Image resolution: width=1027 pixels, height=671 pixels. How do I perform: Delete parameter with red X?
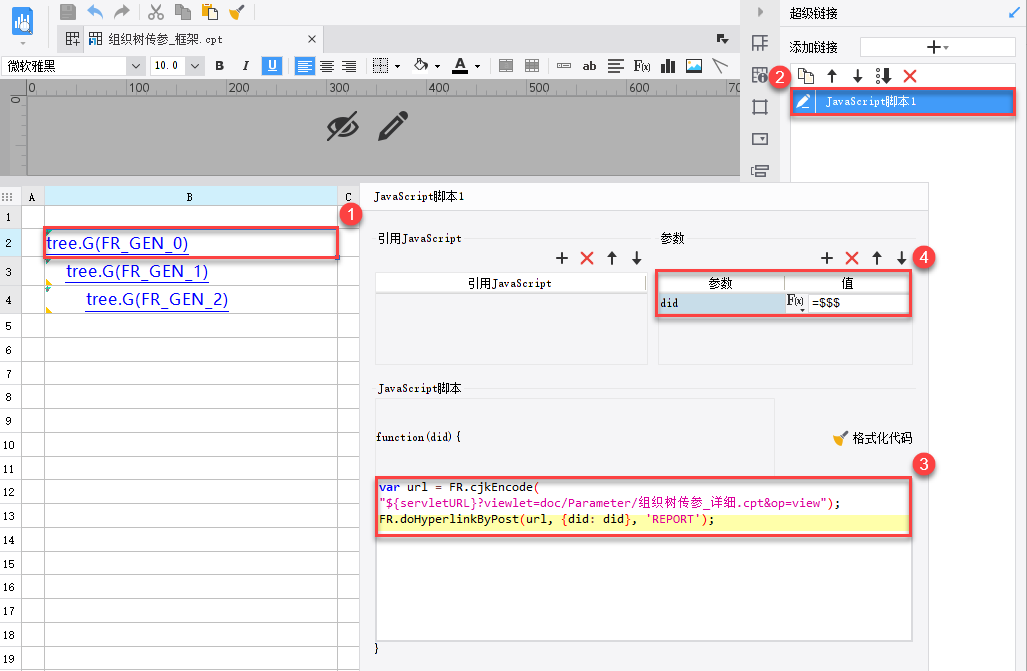tap(851, 258)
